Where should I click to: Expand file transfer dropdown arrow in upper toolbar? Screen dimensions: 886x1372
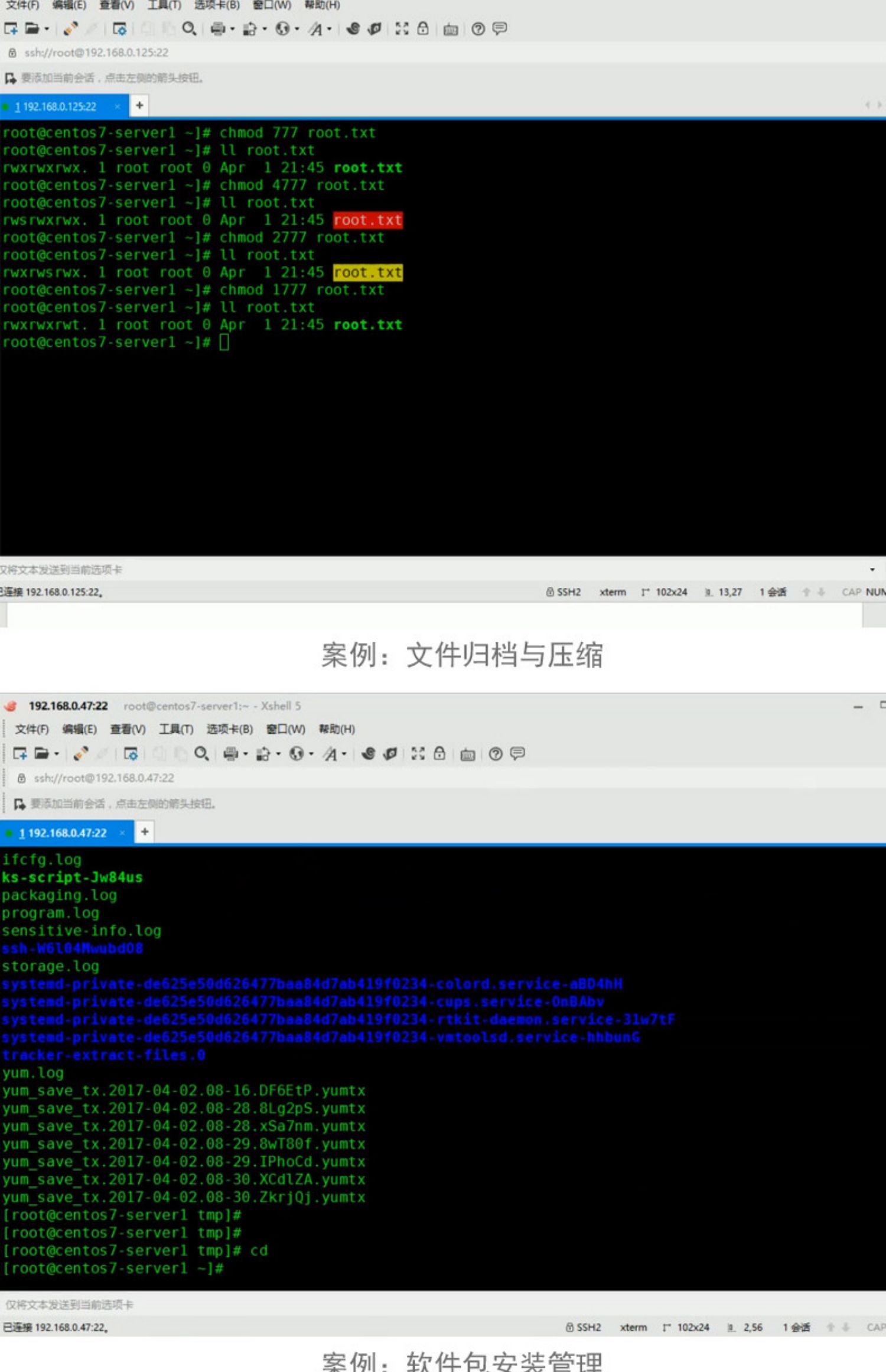265,29
